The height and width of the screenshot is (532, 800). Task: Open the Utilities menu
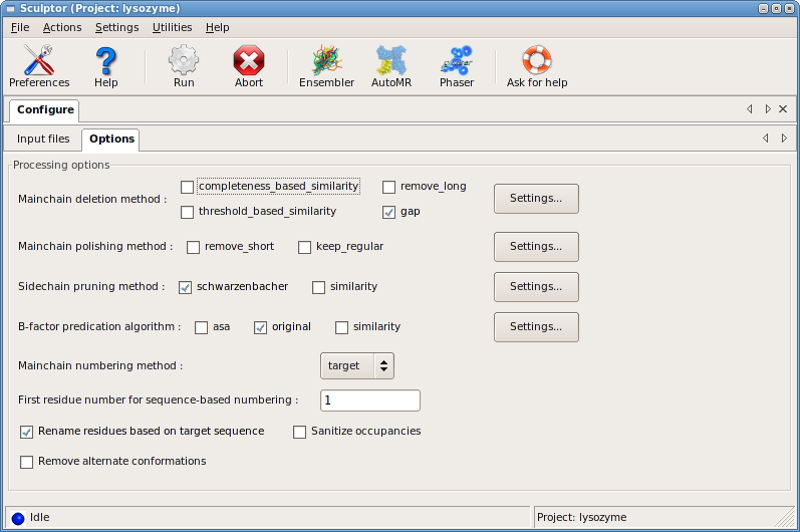click(x=172, y=27)
